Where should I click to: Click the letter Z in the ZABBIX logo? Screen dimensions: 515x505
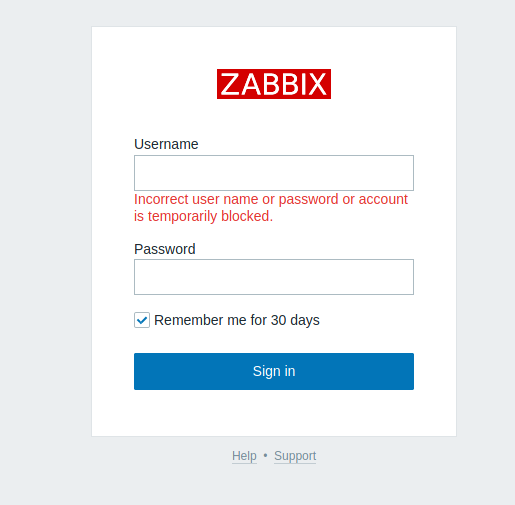(x=229, y=84)
